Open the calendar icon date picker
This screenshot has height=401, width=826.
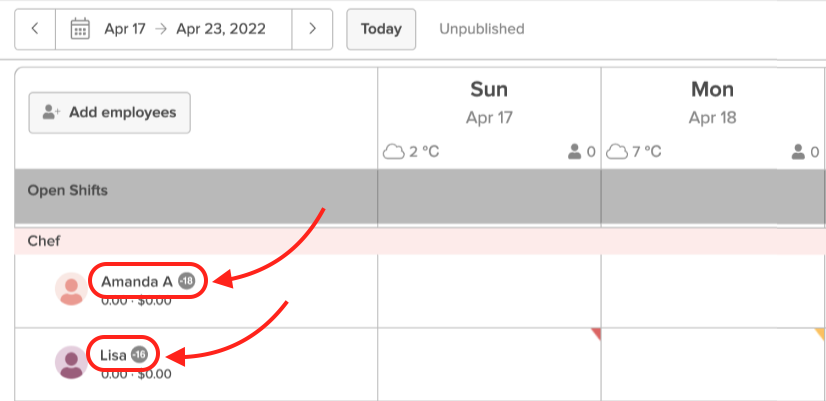(80, 29)
